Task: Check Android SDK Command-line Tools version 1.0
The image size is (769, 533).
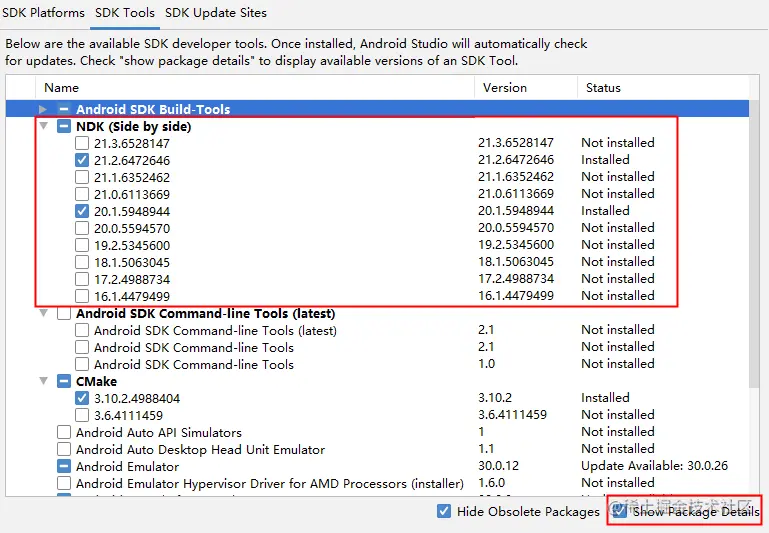Action: click(x=82, y=364)
